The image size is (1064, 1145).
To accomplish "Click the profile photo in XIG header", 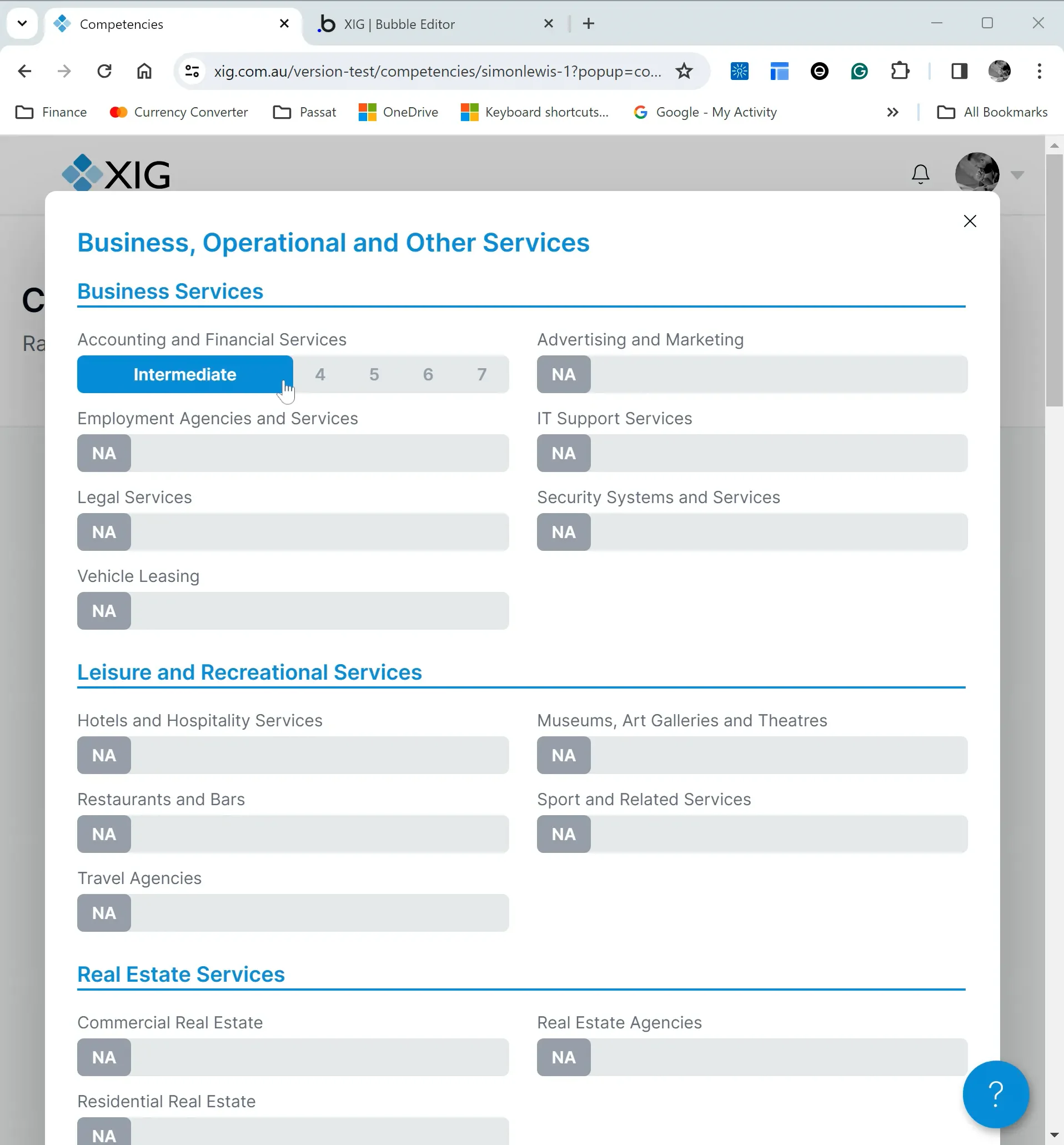I will 976,172.
